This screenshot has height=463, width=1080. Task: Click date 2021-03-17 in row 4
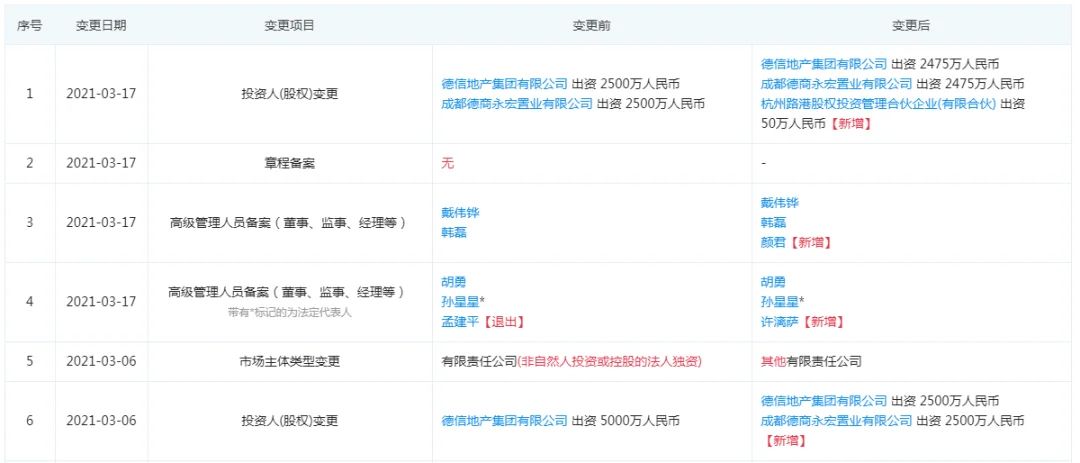click(101, 302)
